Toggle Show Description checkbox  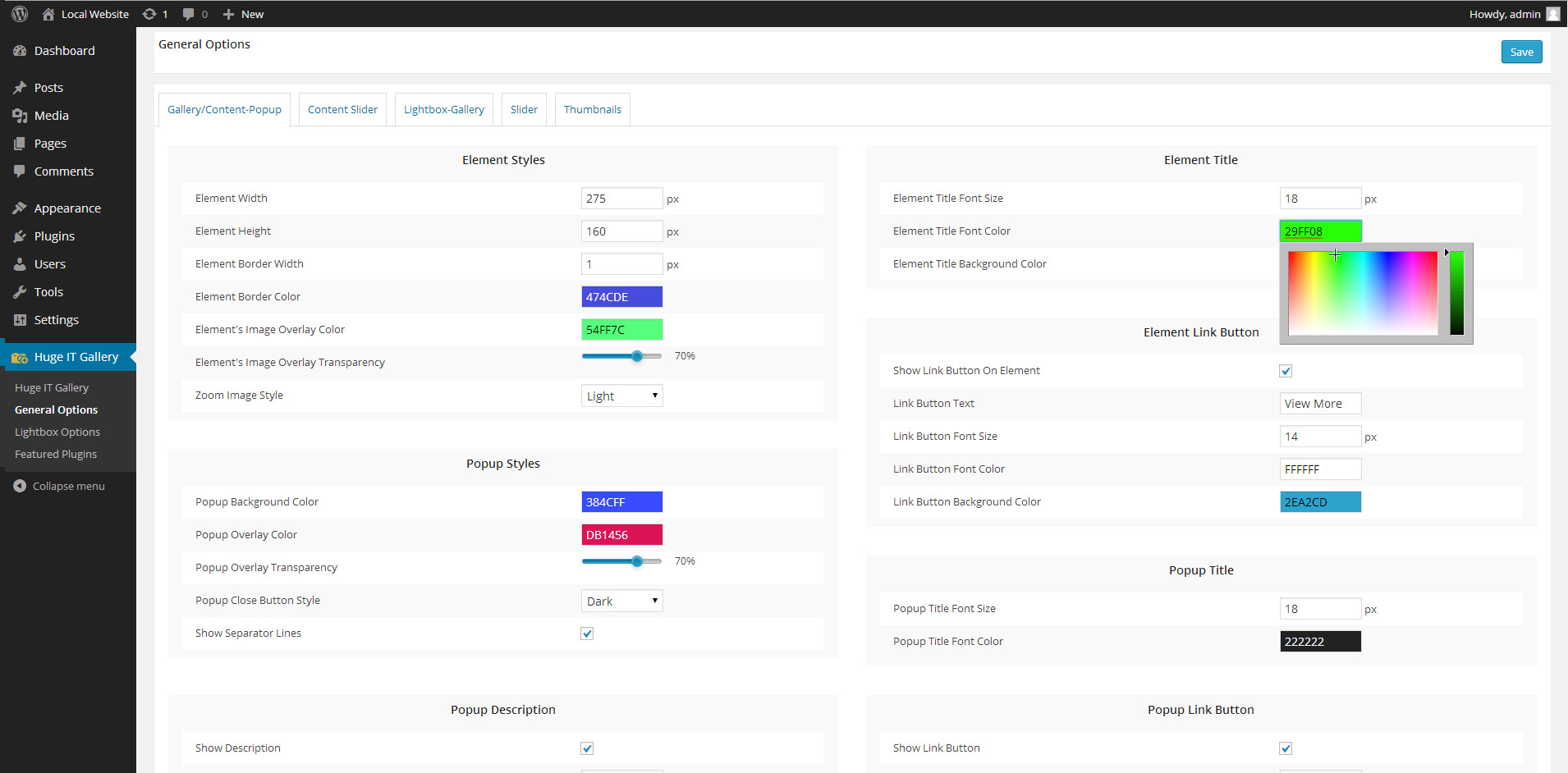587,748
